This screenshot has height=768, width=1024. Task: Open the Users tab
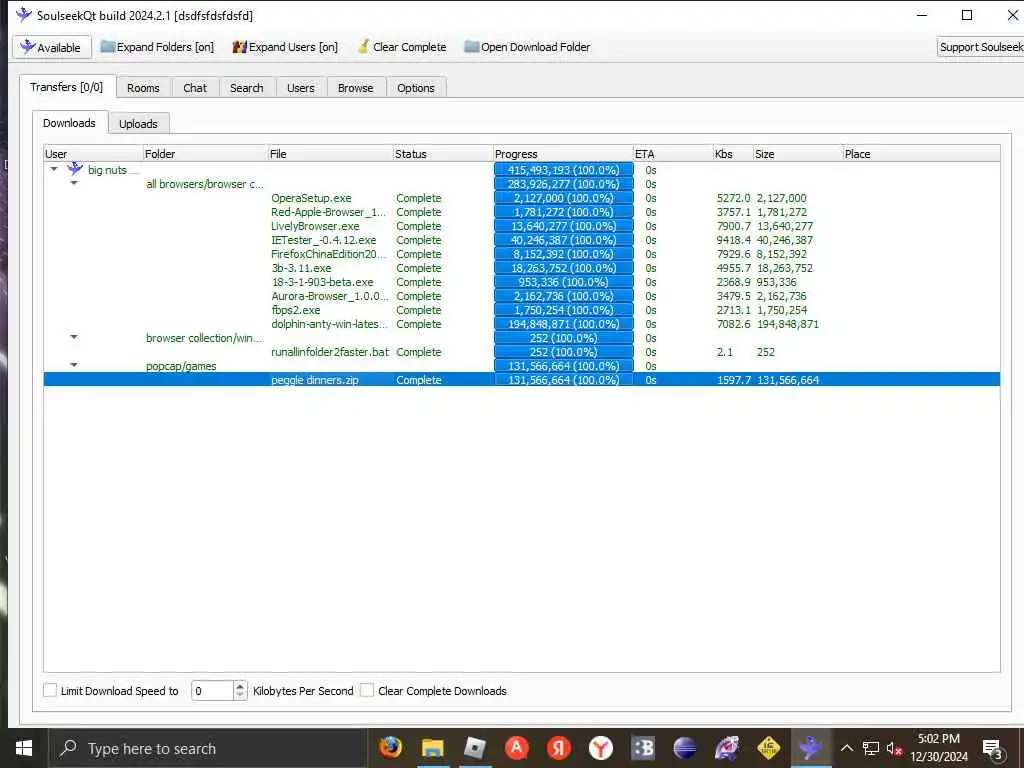300,88
